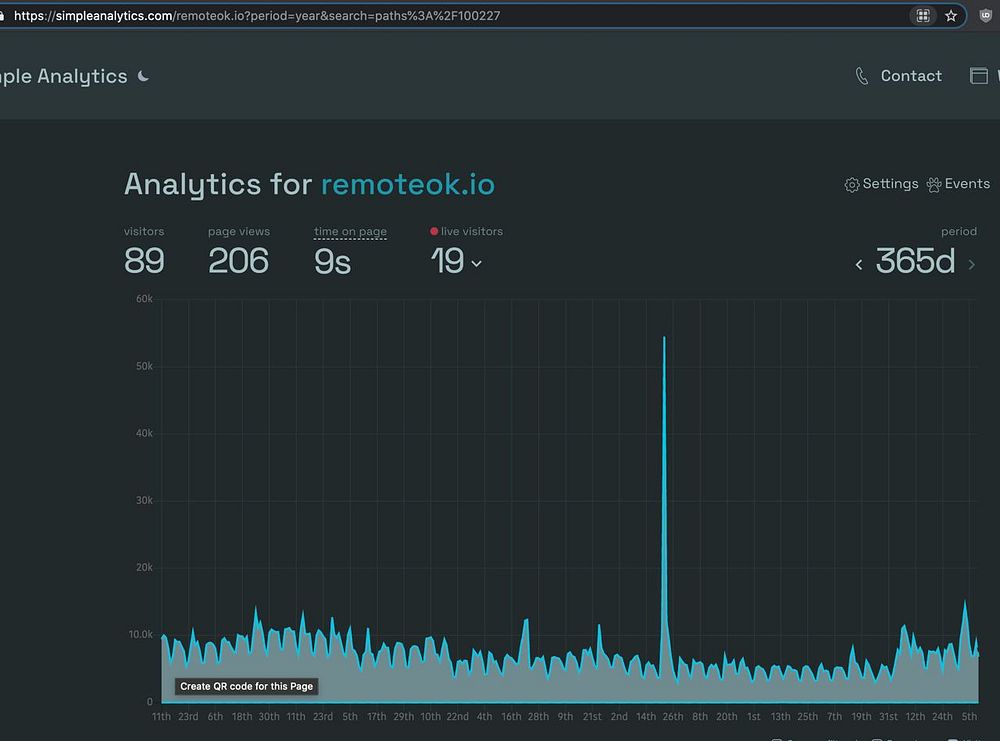Open the Contact link

911,76
